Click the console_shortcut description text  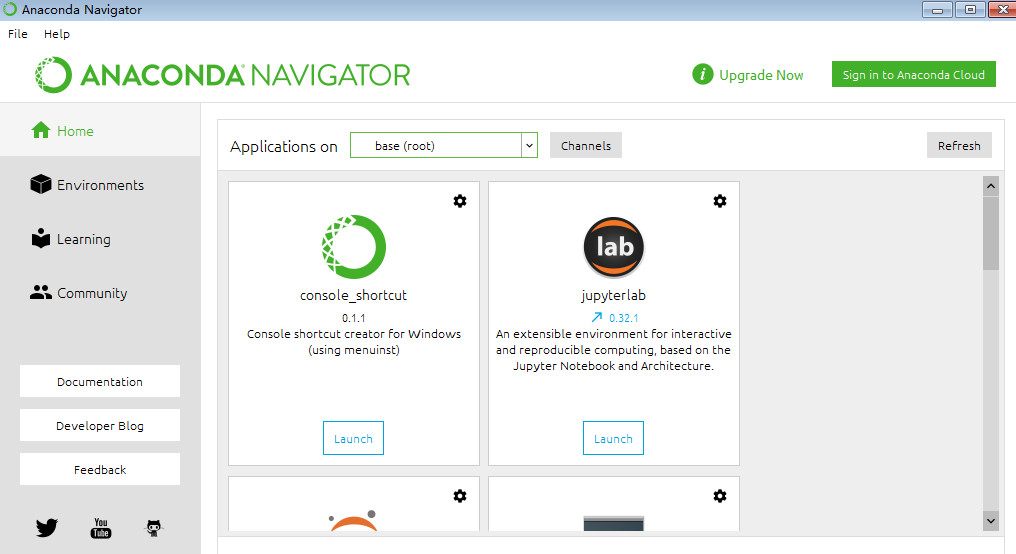[354, 342]
